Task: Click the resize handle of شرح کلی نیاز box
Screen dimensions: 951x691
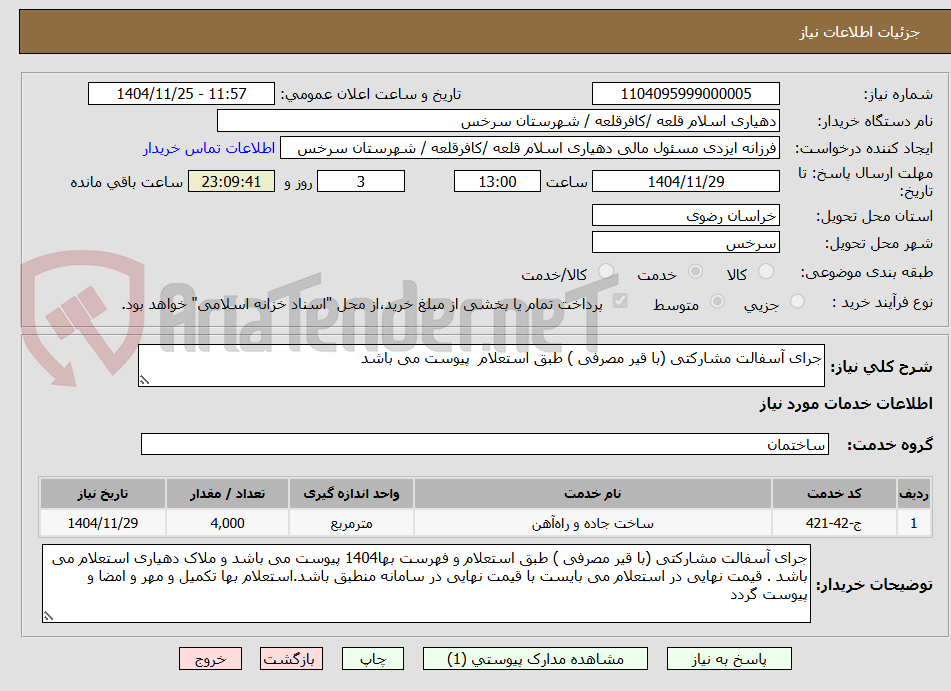Action: tap(144, 380)
